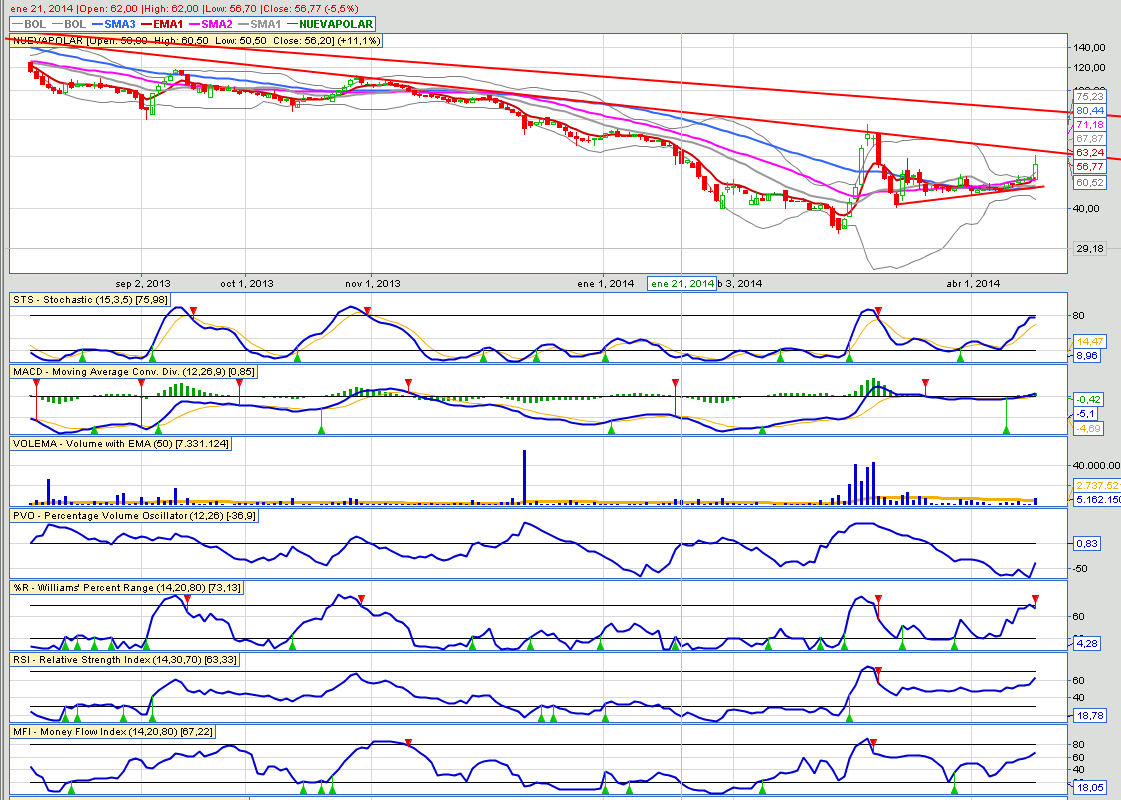Select the green buy marker on MACD near April 2014
Image resolution: width=1121 pixels, height=800 pixels.
1006,429
